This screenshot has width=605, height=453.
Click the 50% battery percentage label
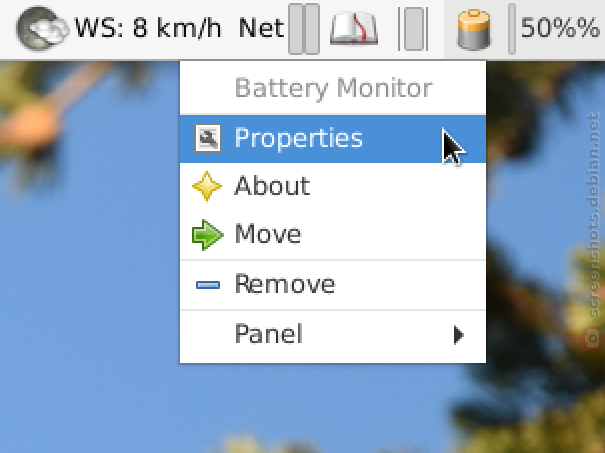point(560,28)
